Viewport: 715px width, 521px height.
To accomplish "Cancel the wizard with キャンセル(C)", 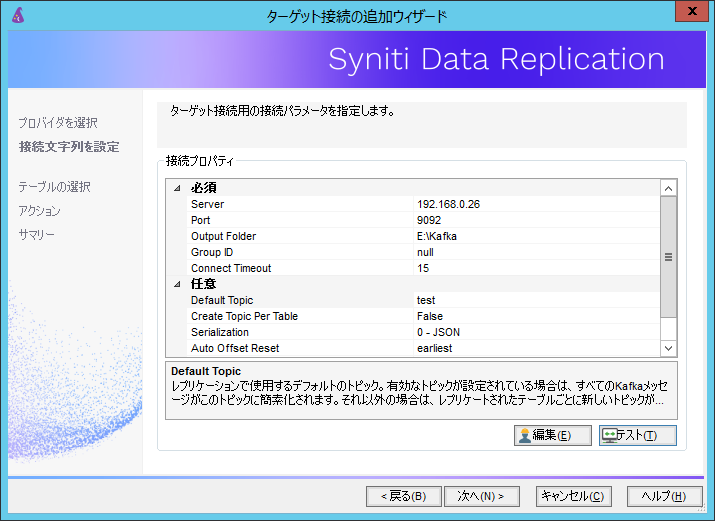I will coord(573,496).
